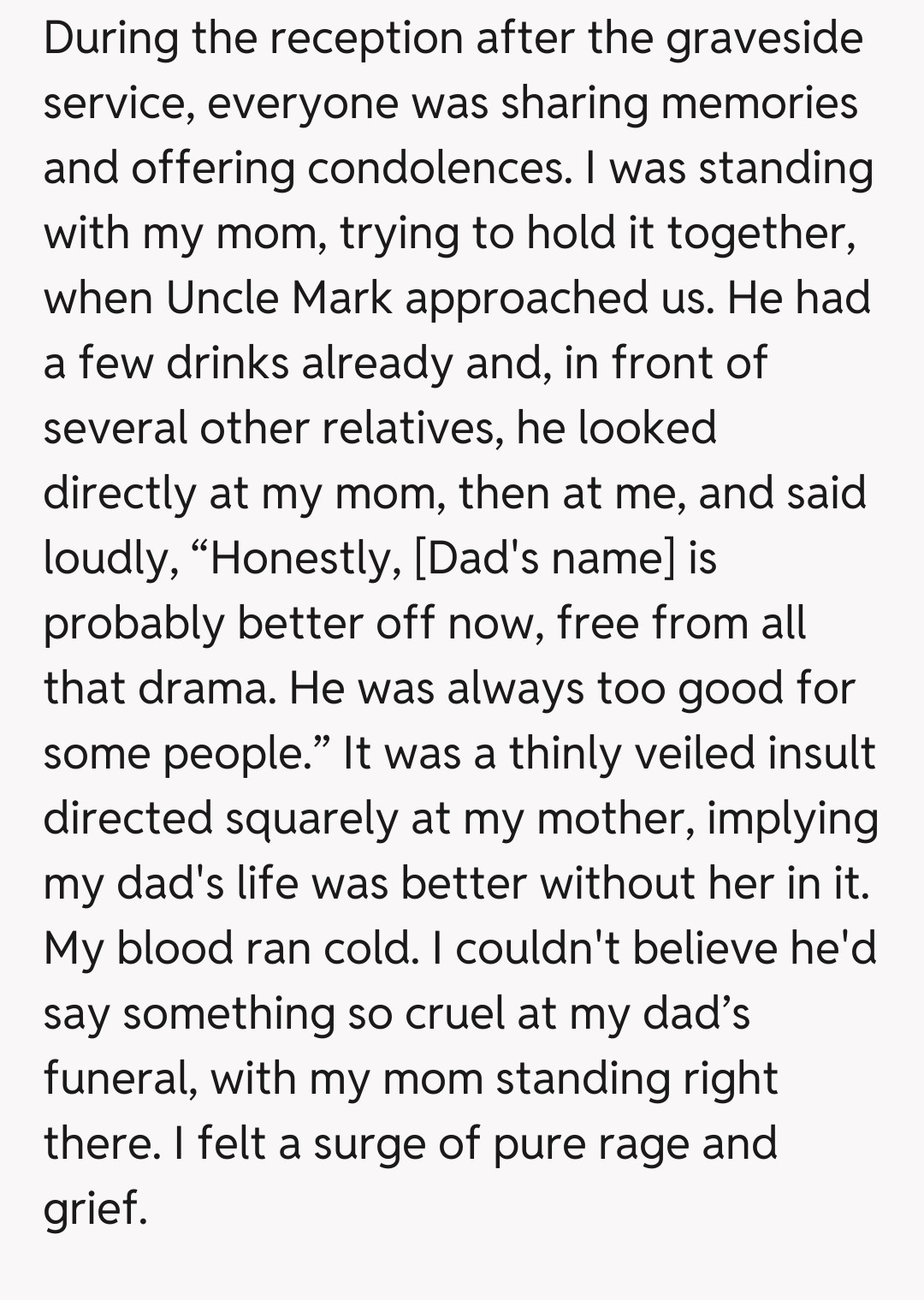Screen dimensions: 924x1300
Task: Click the phrase "several other relatives"
Action: tap(269, 429)
